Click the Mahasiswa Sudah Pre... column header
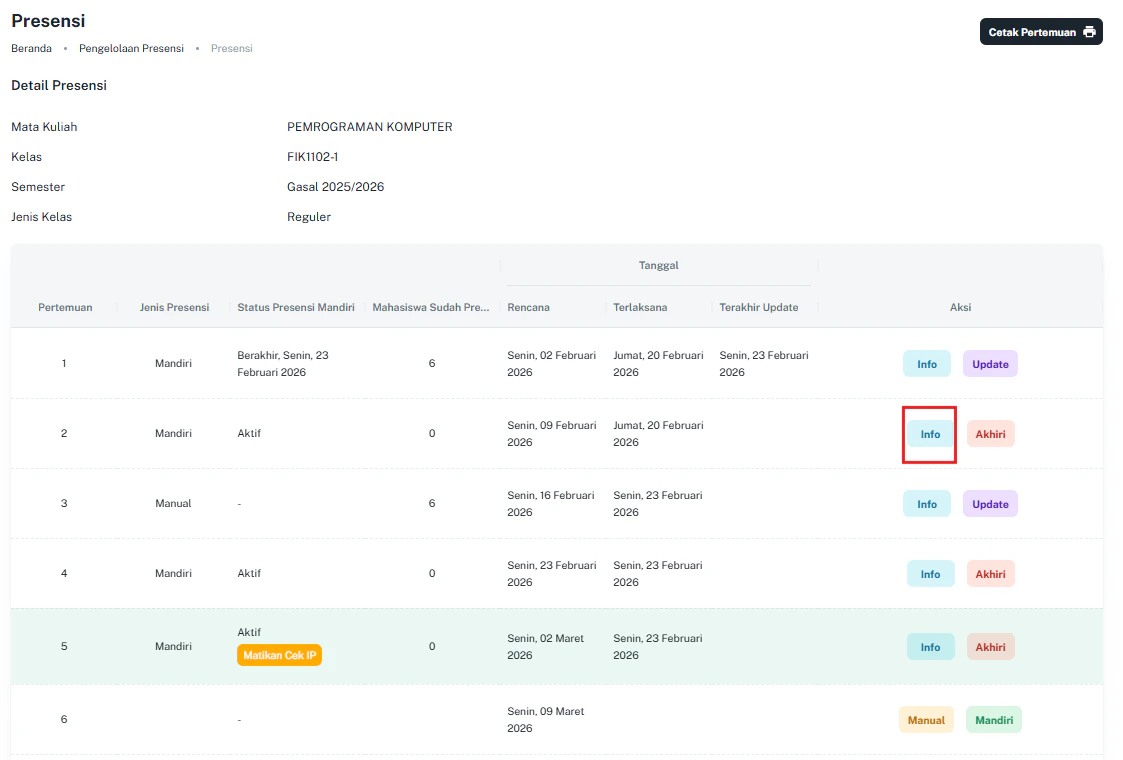 [430, 307]
